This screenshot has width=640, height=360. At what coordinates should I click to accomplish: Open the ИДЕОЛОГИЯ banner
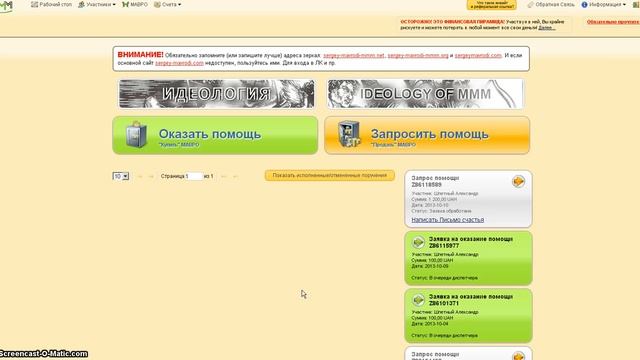pyautogui.click(x=217, y=94)
